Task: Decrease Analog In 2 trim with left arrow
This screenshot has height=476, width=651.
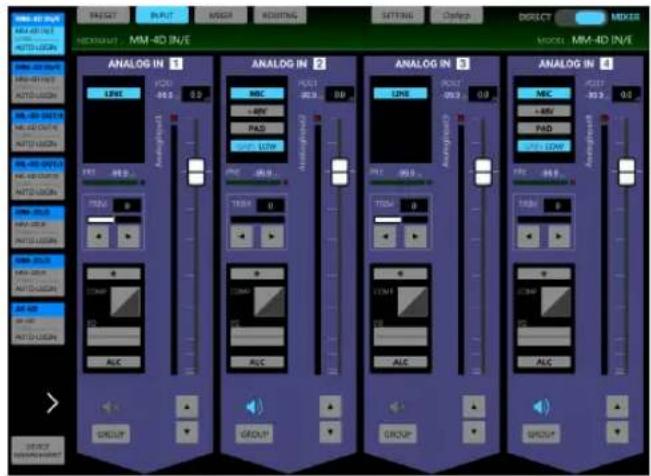Action: point(242,236)
